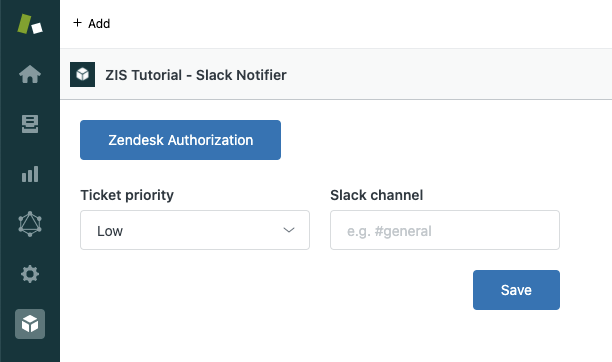Open the Admin gear icon
612x362 pixels.
tap(30, 274)
